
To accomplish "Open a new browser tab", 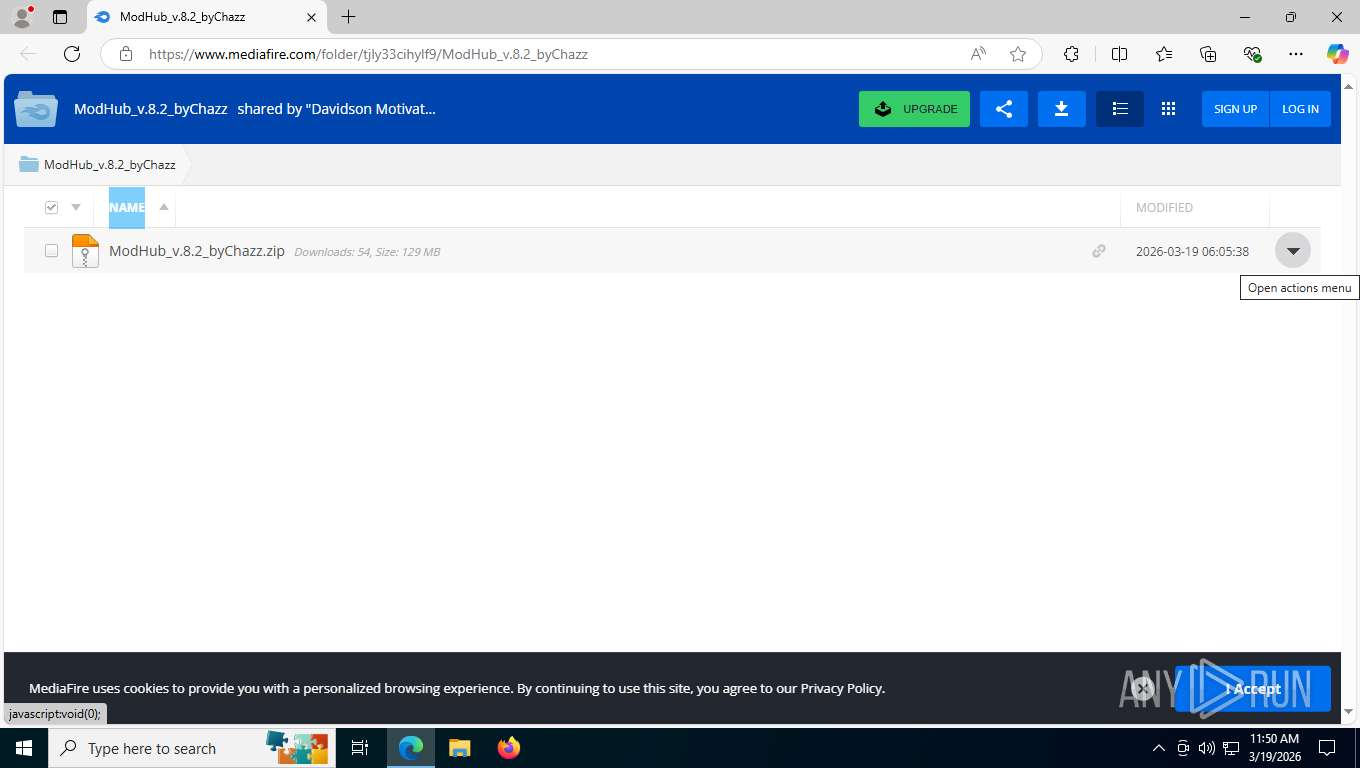I will pyautogui.click(x=348, y=17).
